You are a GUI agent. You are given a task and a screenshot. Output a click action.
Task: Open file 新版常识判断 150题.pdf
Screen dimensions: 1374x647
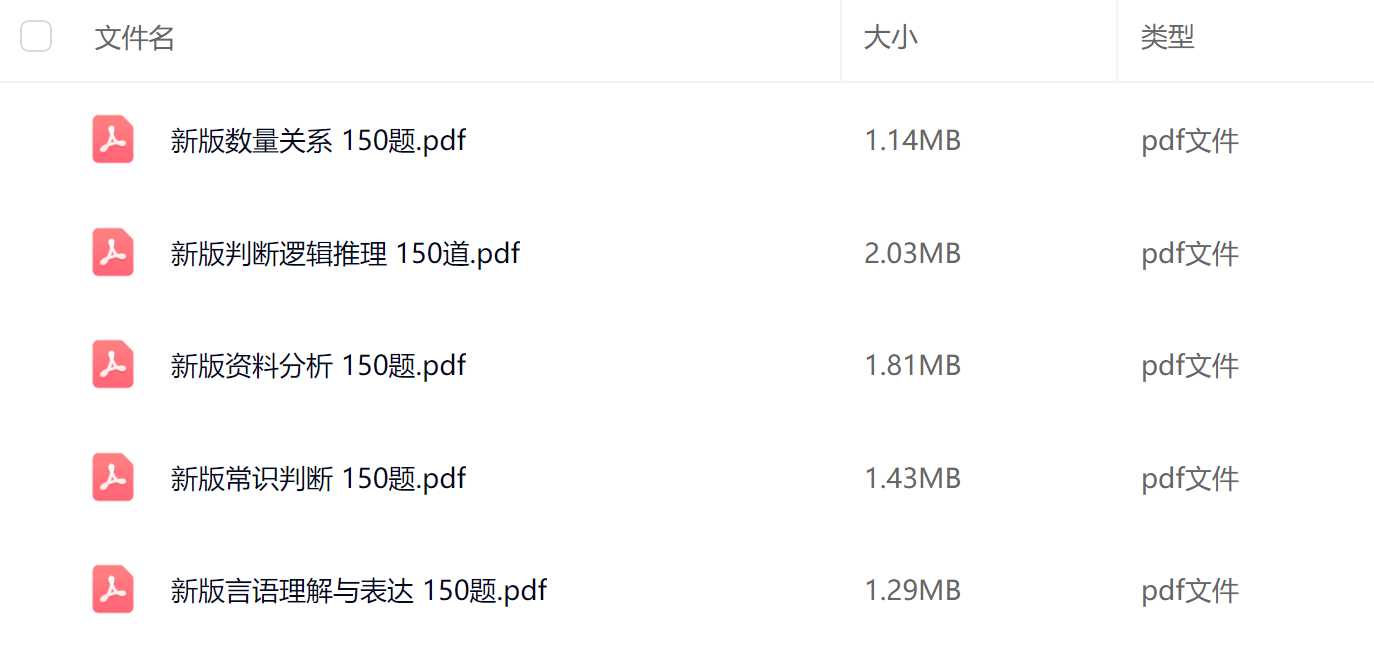coord(318,479)
